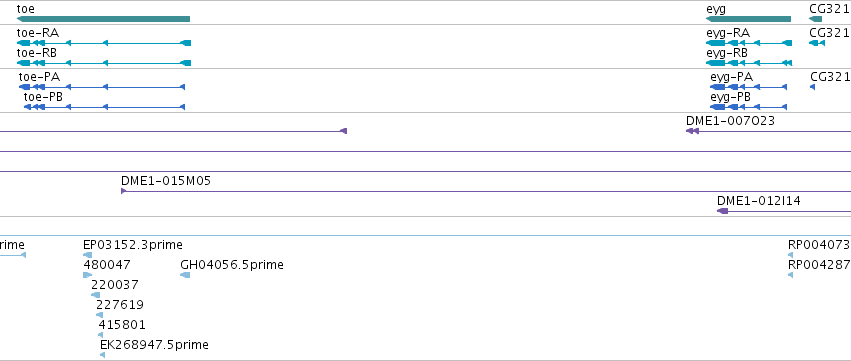Click the DME1-015M05 clone start arrow

tap(123, 191)
